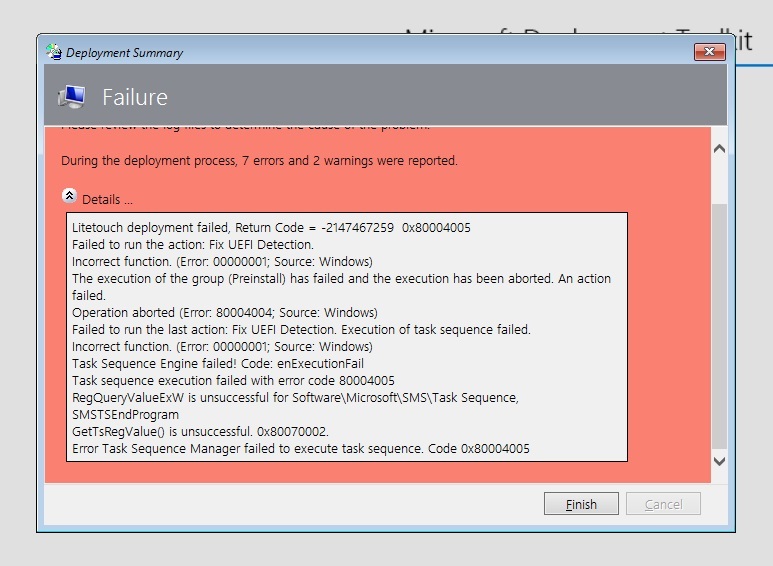Click the computer icon beside Failure
This screenshot has width=773, height=566.
(x=72, y=97)
